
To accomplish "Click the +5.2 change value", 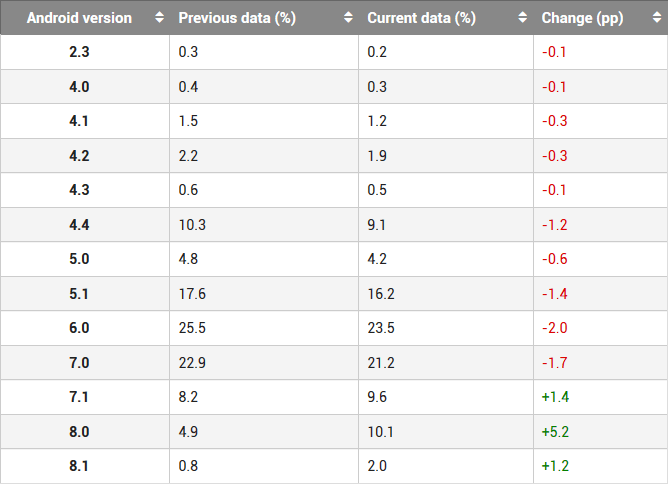I will (x=555, y=432).
